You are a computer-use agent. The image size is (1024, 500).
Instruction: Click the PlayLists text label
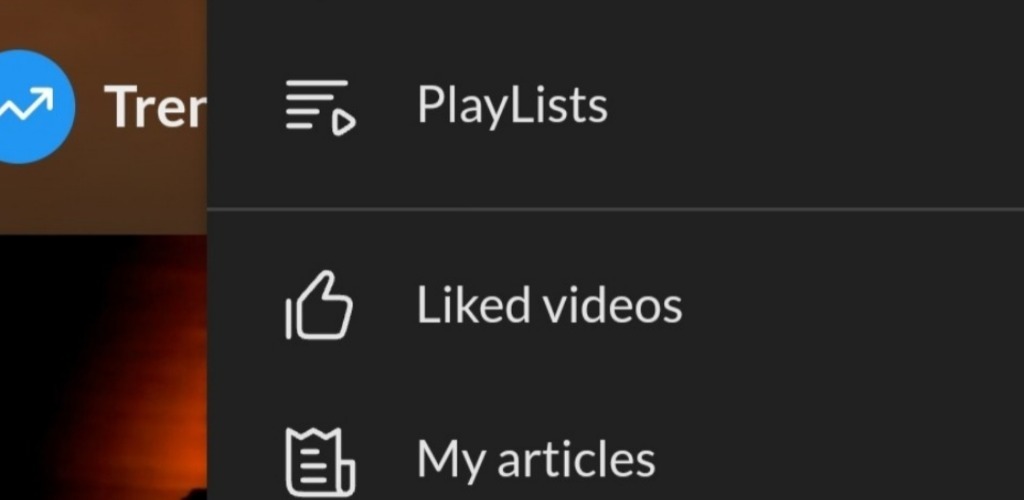[x=512, y=105]
